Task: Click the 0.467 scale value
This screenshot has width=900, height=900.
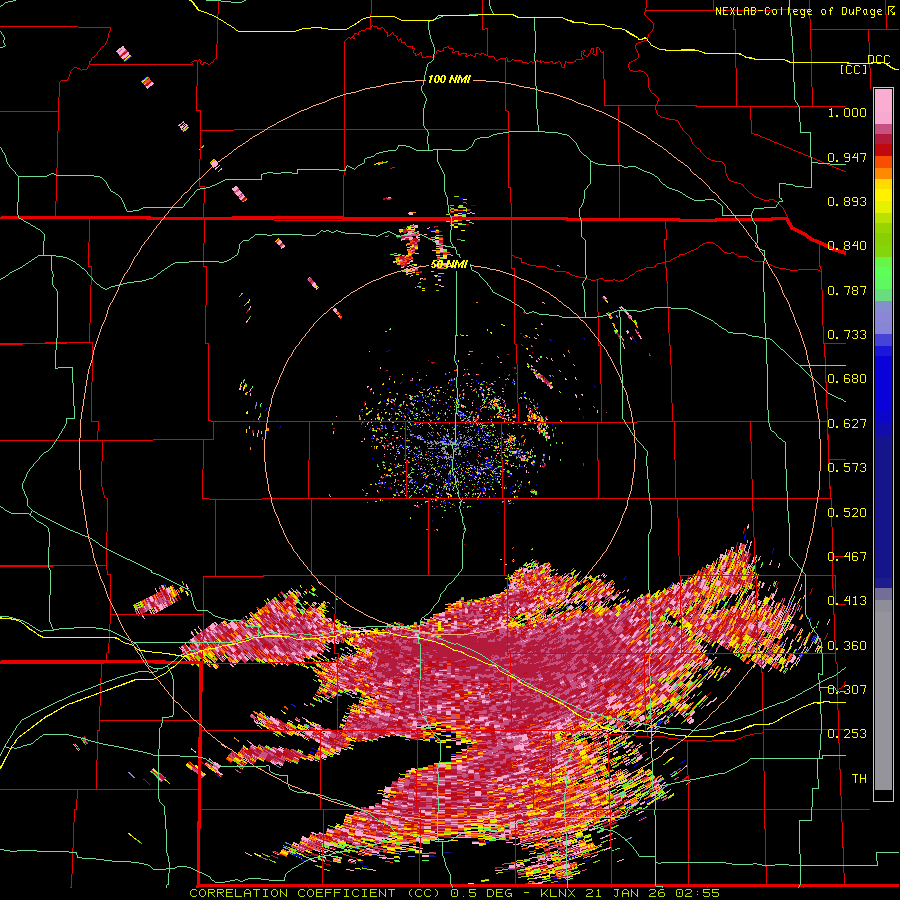Action: (x=847, y=557)
